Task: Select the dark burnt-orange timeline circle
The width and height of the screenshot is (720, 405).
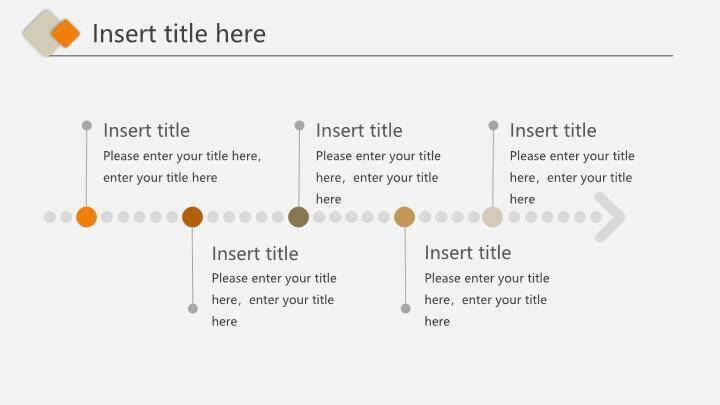Action: (x=193, y=217)
